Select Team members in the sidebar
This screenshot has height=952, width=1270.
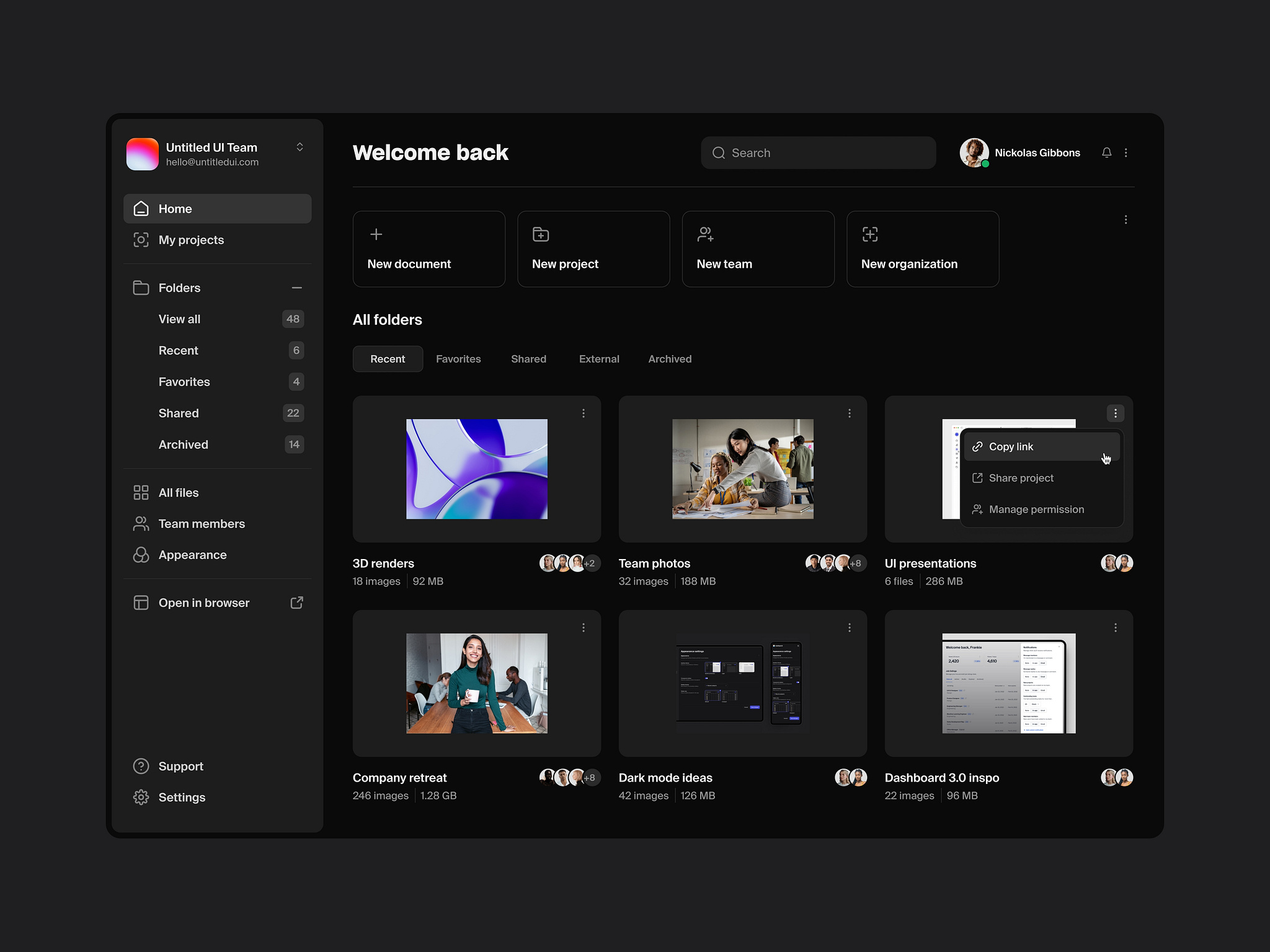[201, 524]
